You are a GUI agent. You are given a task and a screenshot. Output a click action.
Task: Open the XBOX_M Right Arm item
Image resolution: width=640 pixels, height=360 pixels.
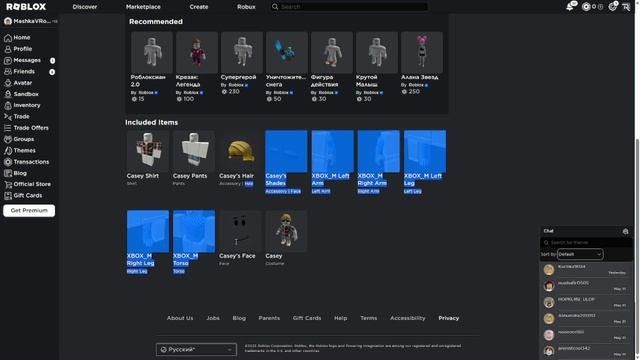click(x=379, y=162)
